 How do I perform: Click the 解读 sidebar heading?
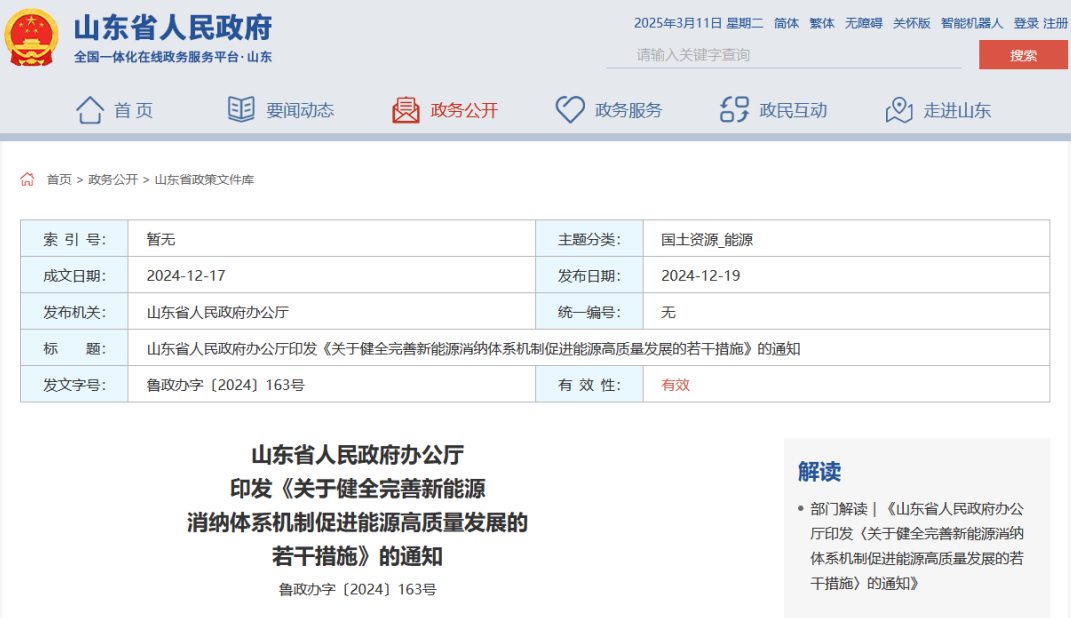[820, 471]
